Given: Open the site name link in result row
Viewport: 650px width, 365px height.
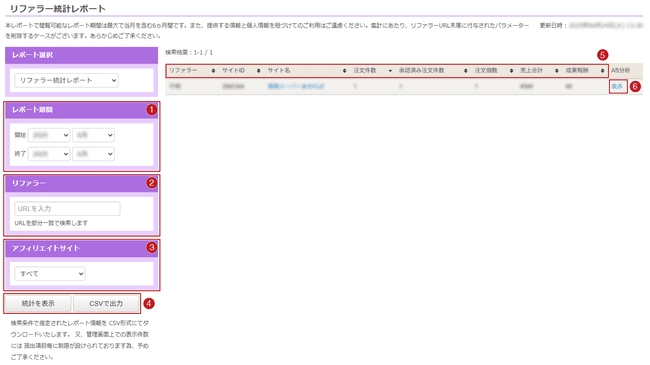Looking at the screenshot, I should pos(296,86).
